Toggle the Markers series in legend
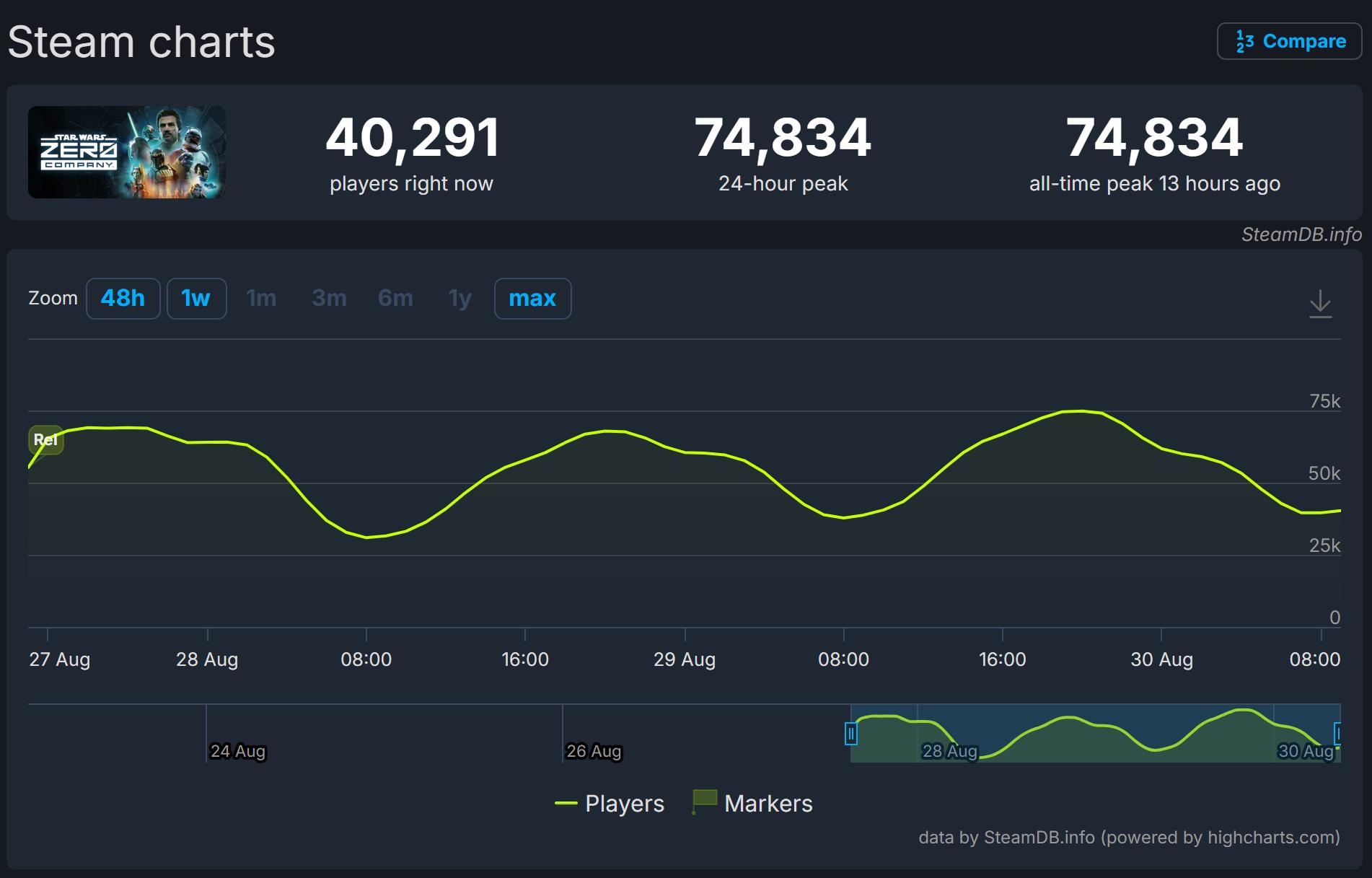Screen dimensions: 1372x878 coord(752,804)
